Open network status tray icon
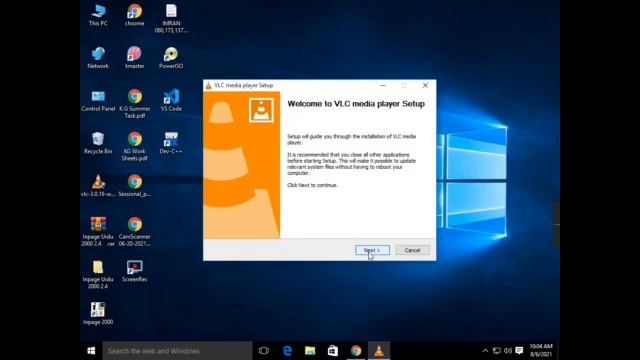The image size is (640, 360). point(496,351)
